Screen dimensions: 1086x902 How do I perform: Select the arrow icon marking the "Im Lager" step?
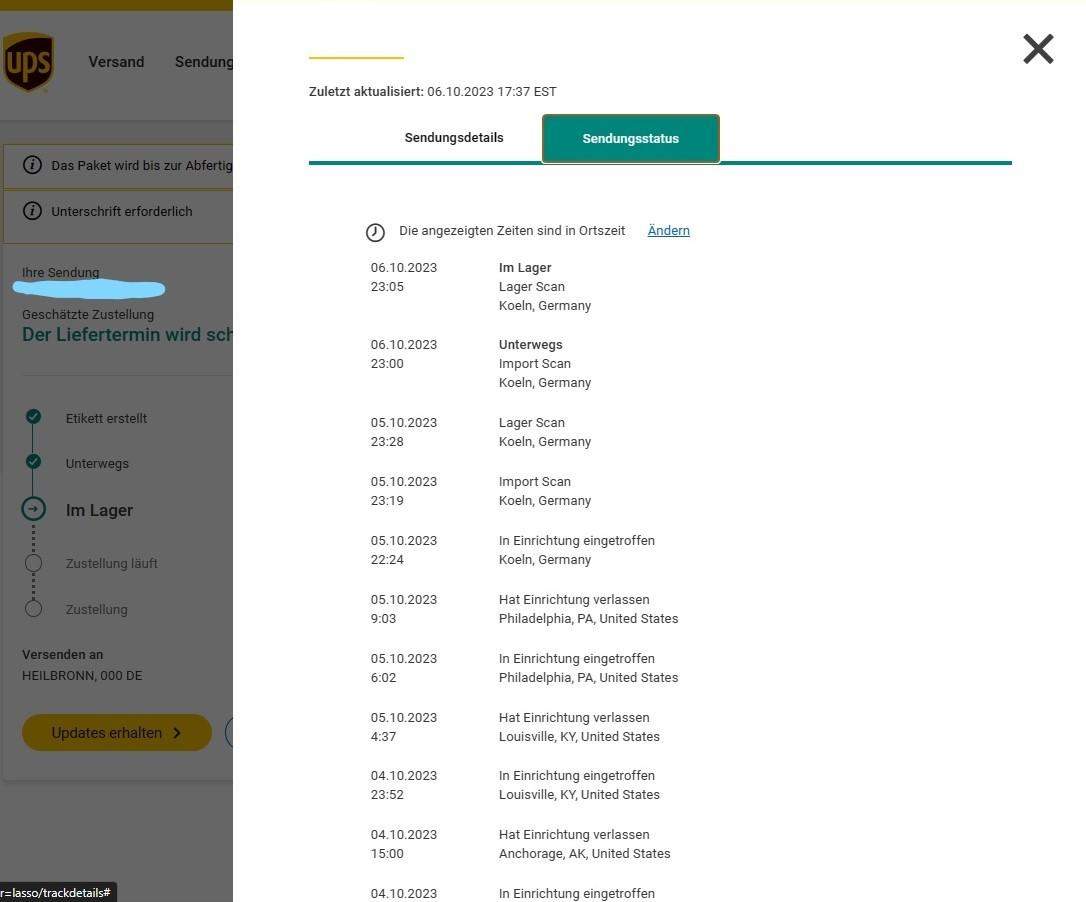33,509
